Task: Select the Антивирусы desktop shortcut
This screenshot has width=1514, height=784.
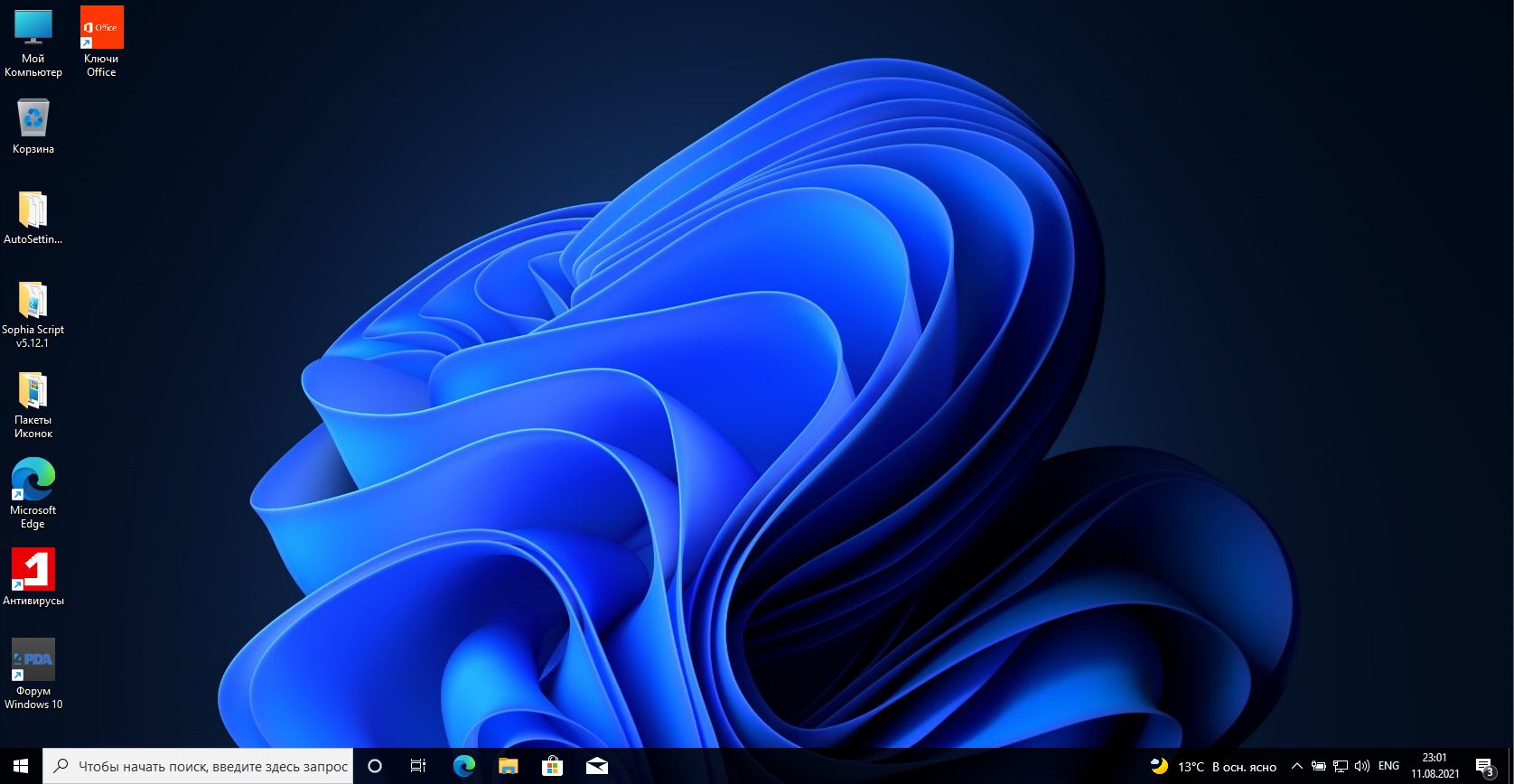Action: click(x=33, y=576)
